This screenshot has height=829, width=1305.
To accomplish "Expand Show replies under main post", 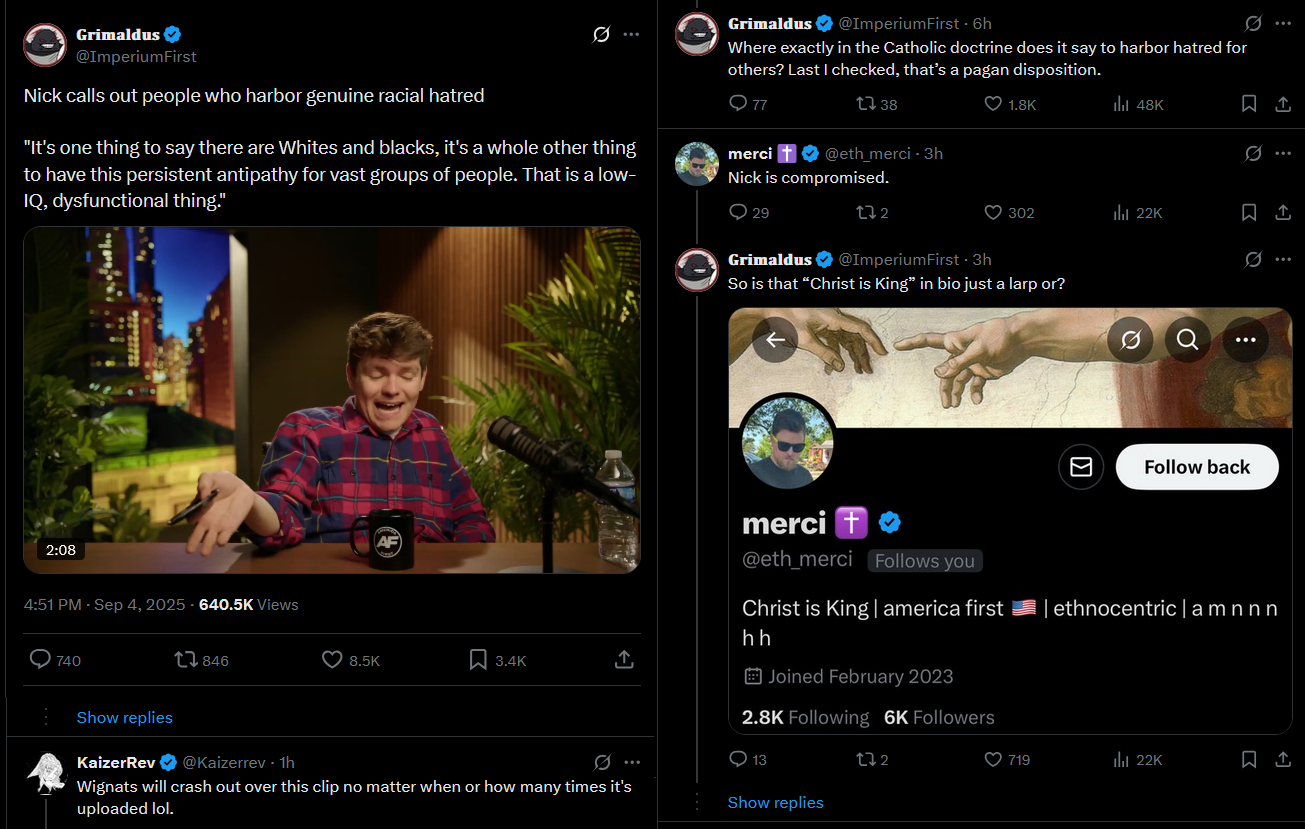I will pos(124,717).
